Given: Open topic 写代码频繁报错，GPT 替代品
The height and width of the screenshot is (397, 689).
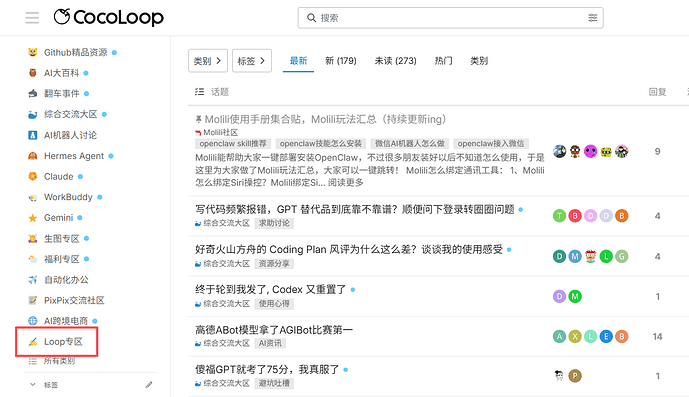Looking at the screenshot, I should (355, 209).
